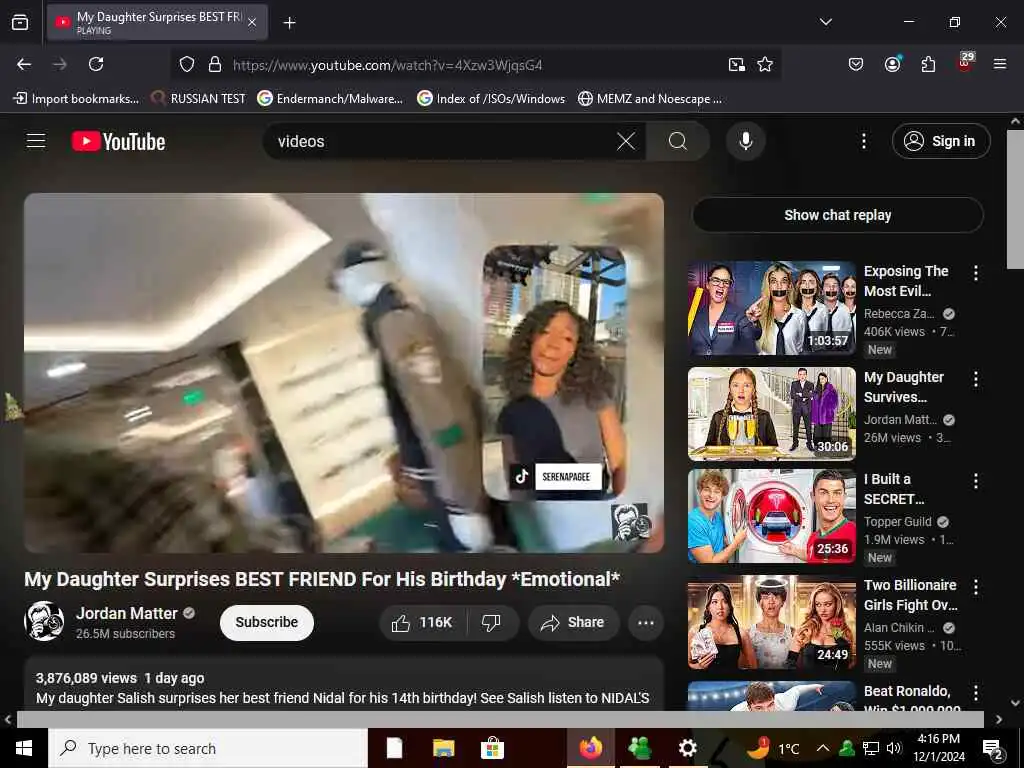Share this video

[573, 623]
